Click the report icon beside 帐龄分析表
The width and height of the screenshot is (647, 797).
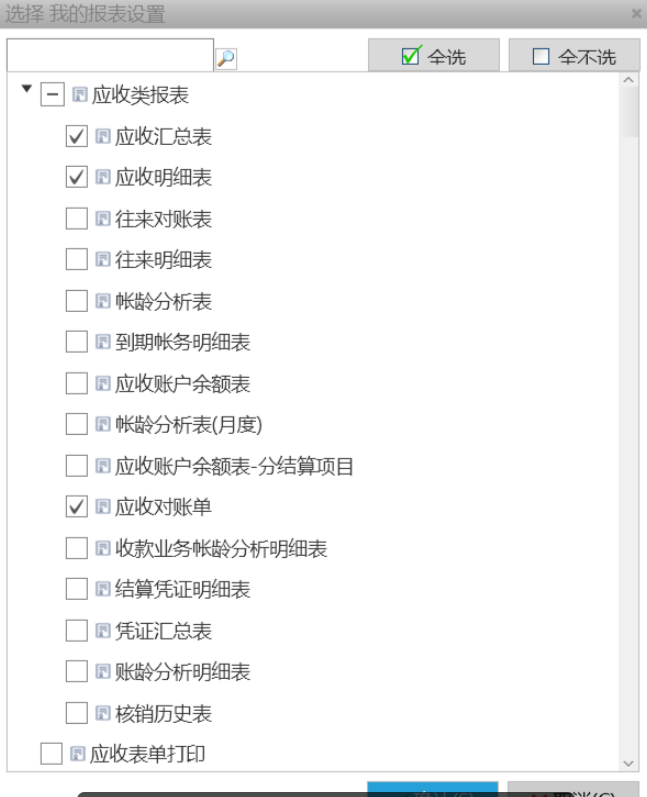102,301
